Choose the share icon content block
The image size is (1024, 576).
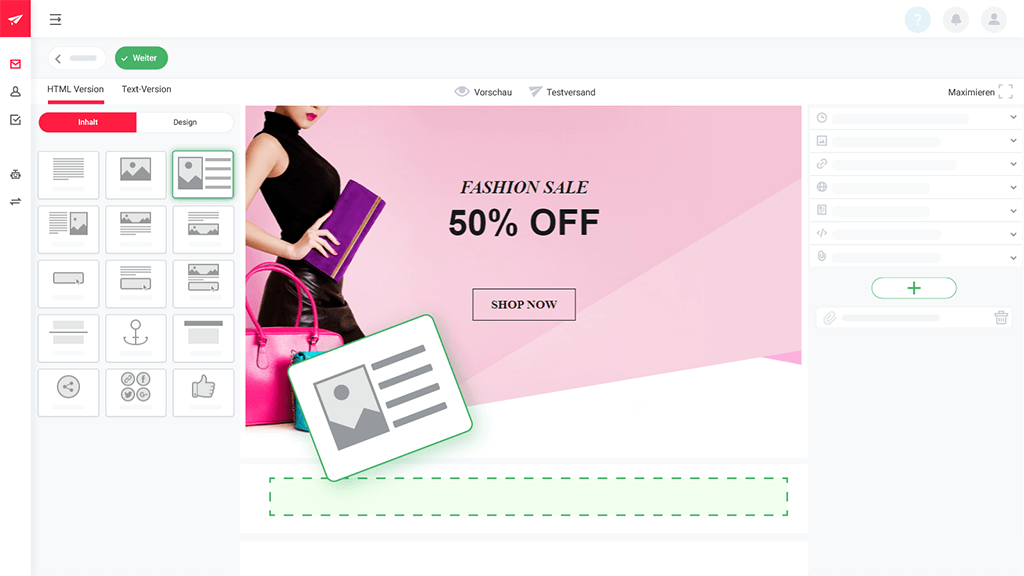click(69, 392)
